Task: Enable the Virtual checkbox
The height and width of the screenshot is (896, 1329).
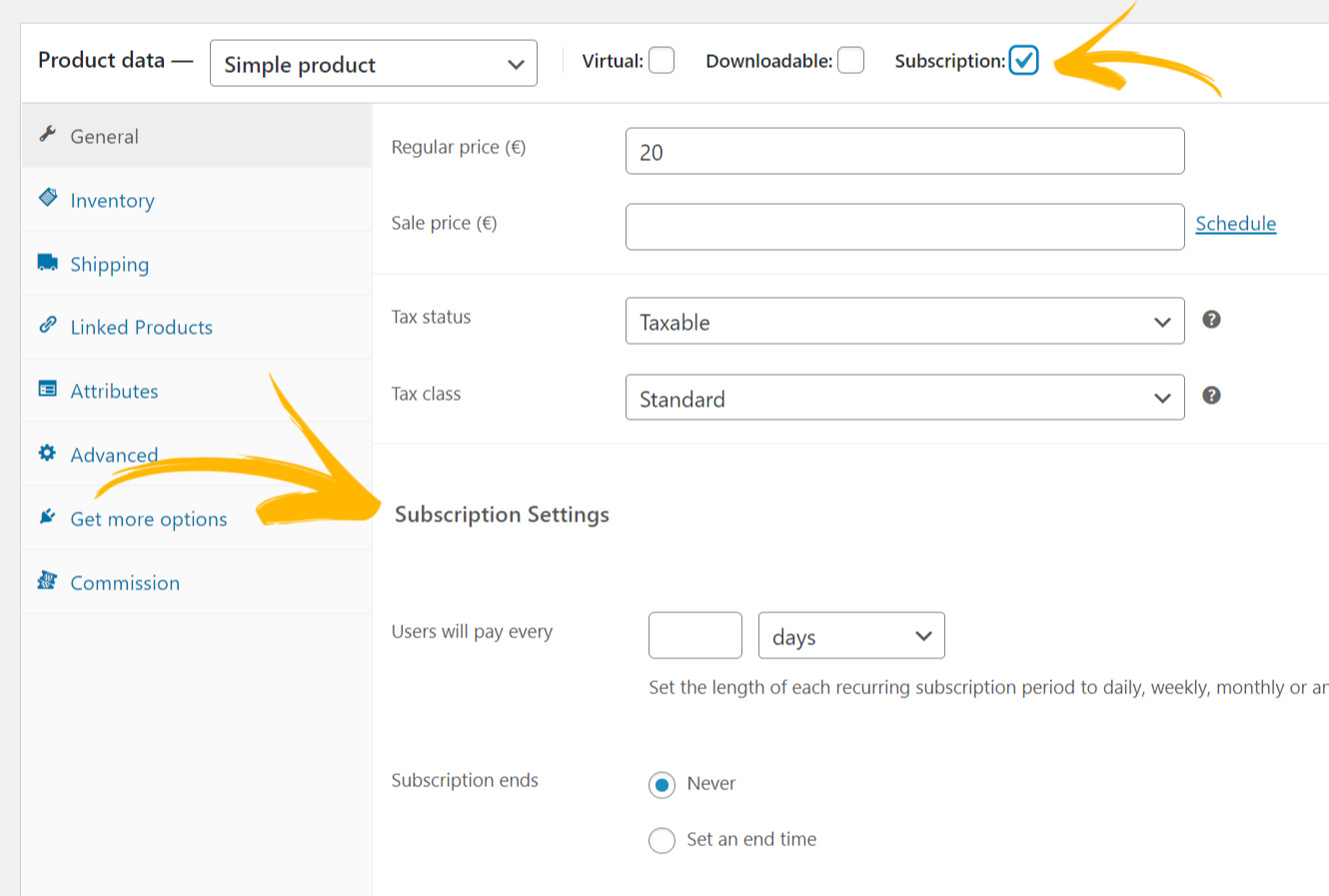Action: tap(662, 61)
